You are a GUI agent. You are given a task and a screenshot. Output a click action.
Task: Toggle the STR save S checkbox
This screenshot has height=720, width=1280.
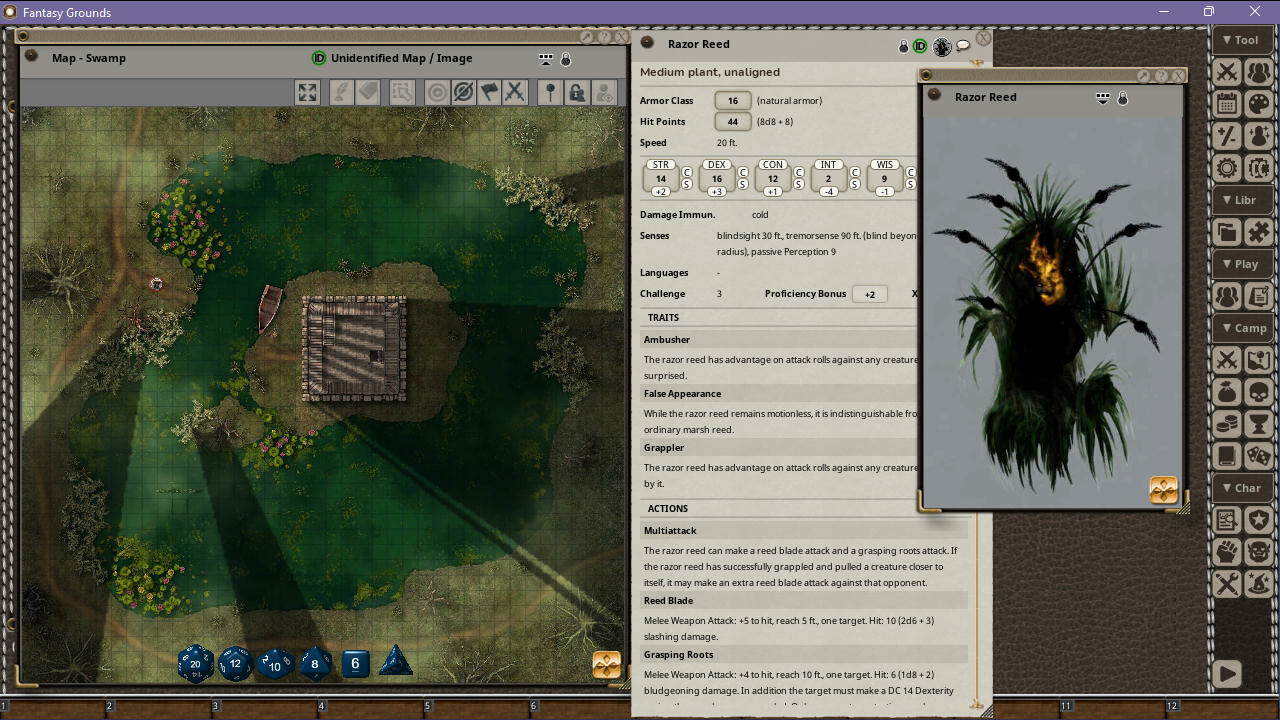click(687, 184)
